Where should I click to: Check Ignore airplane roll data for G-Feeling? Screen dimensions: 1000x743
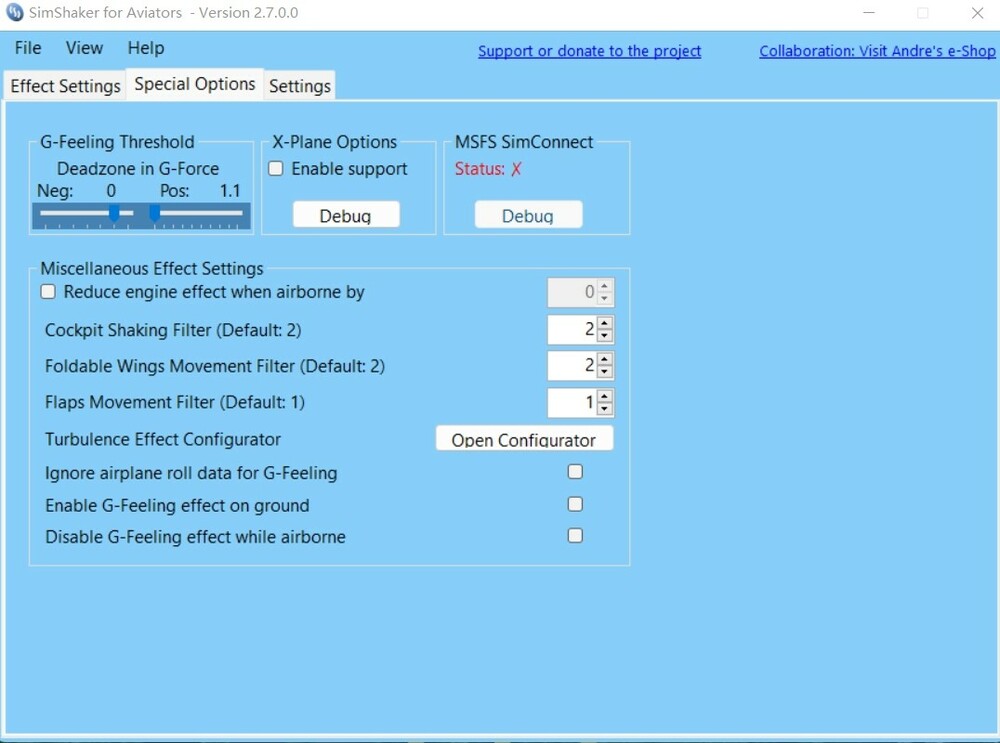pyautogui.click(x=575, y=472)
